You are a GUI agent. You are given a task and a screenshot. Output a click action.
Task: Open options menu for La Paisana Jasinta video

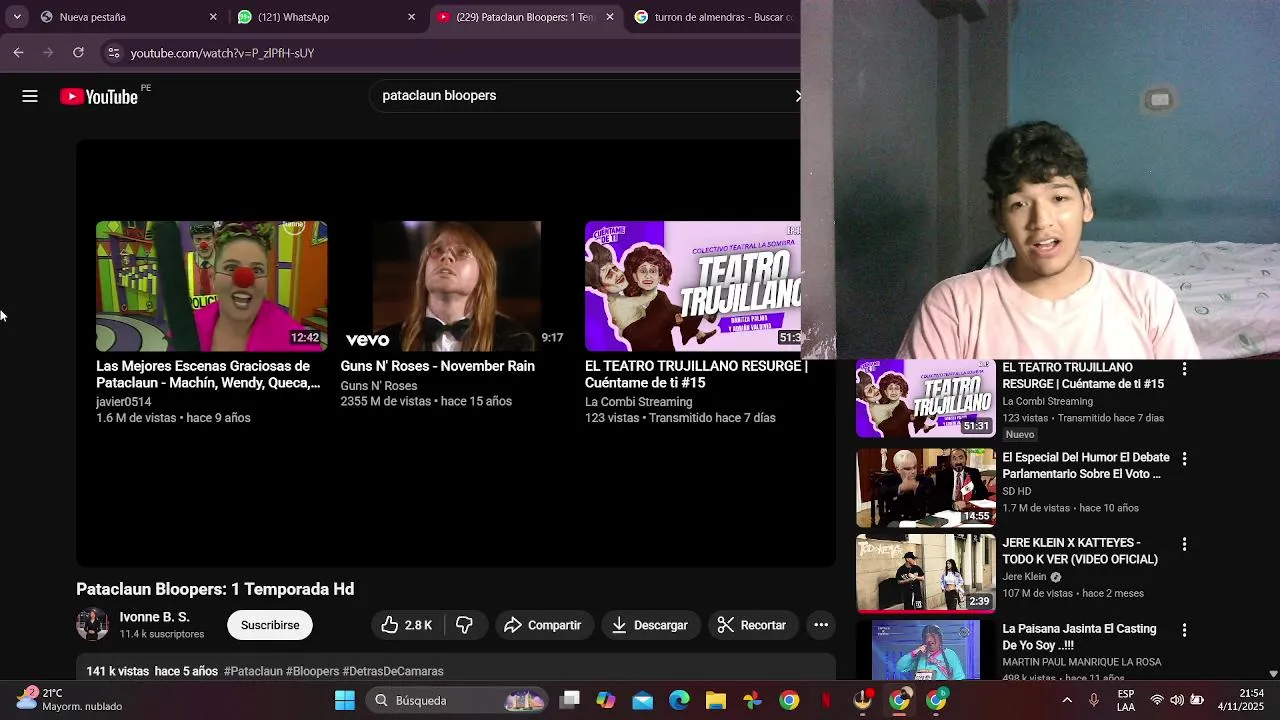click(1184, 630)
